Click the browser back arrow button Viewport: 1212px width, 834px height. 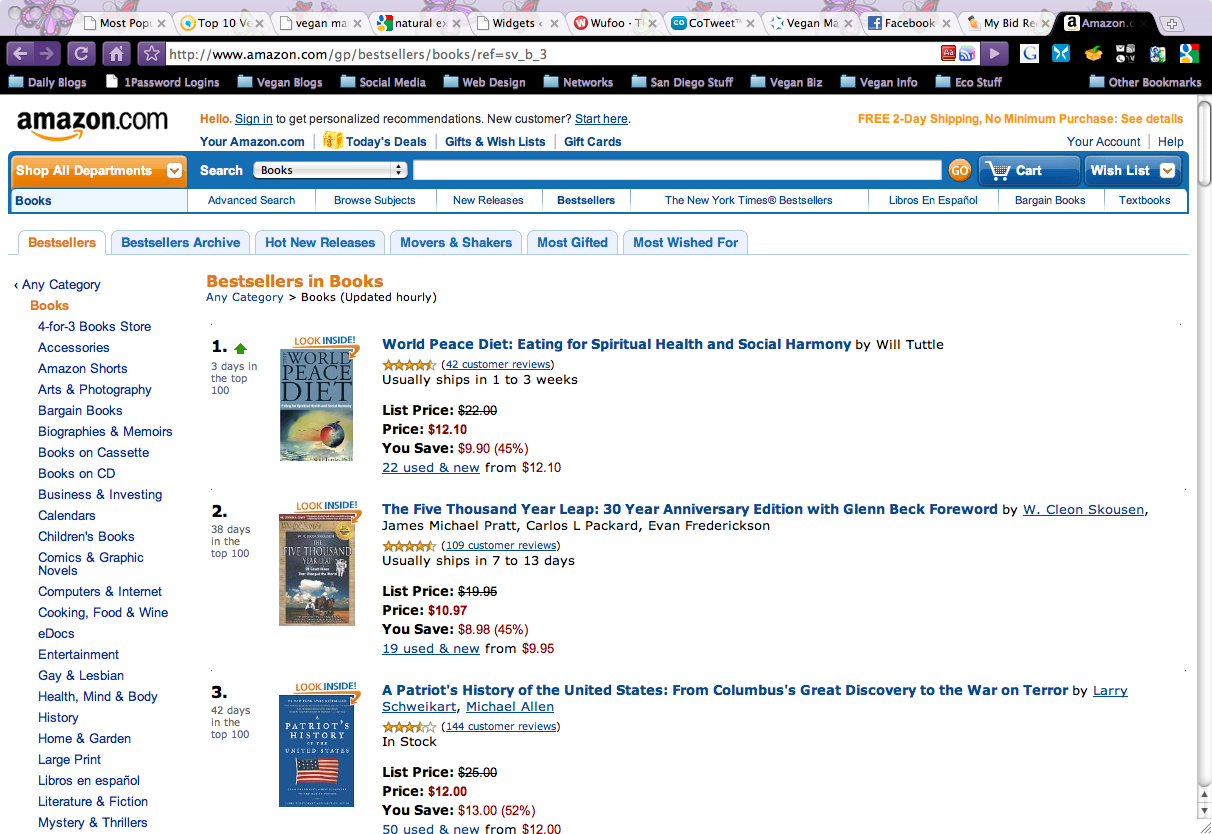[x=20, y=54]
